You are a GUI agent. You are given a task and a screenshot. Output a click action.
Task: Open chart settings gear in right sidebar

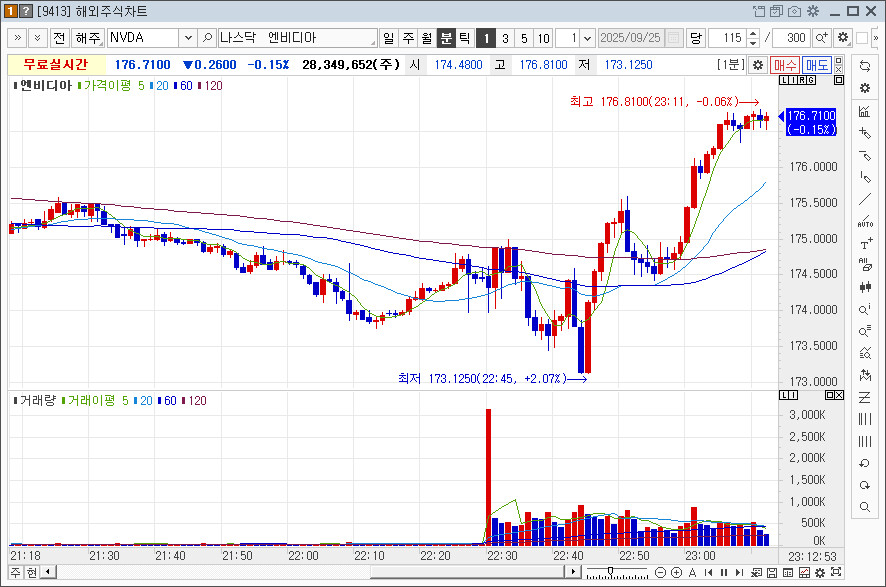865,88
